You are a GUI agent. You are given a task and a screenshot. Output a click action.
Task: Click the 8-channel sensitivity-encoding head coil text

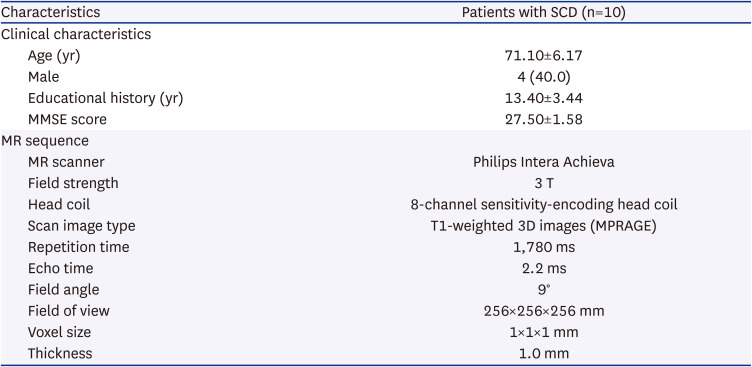pos(543,205)
